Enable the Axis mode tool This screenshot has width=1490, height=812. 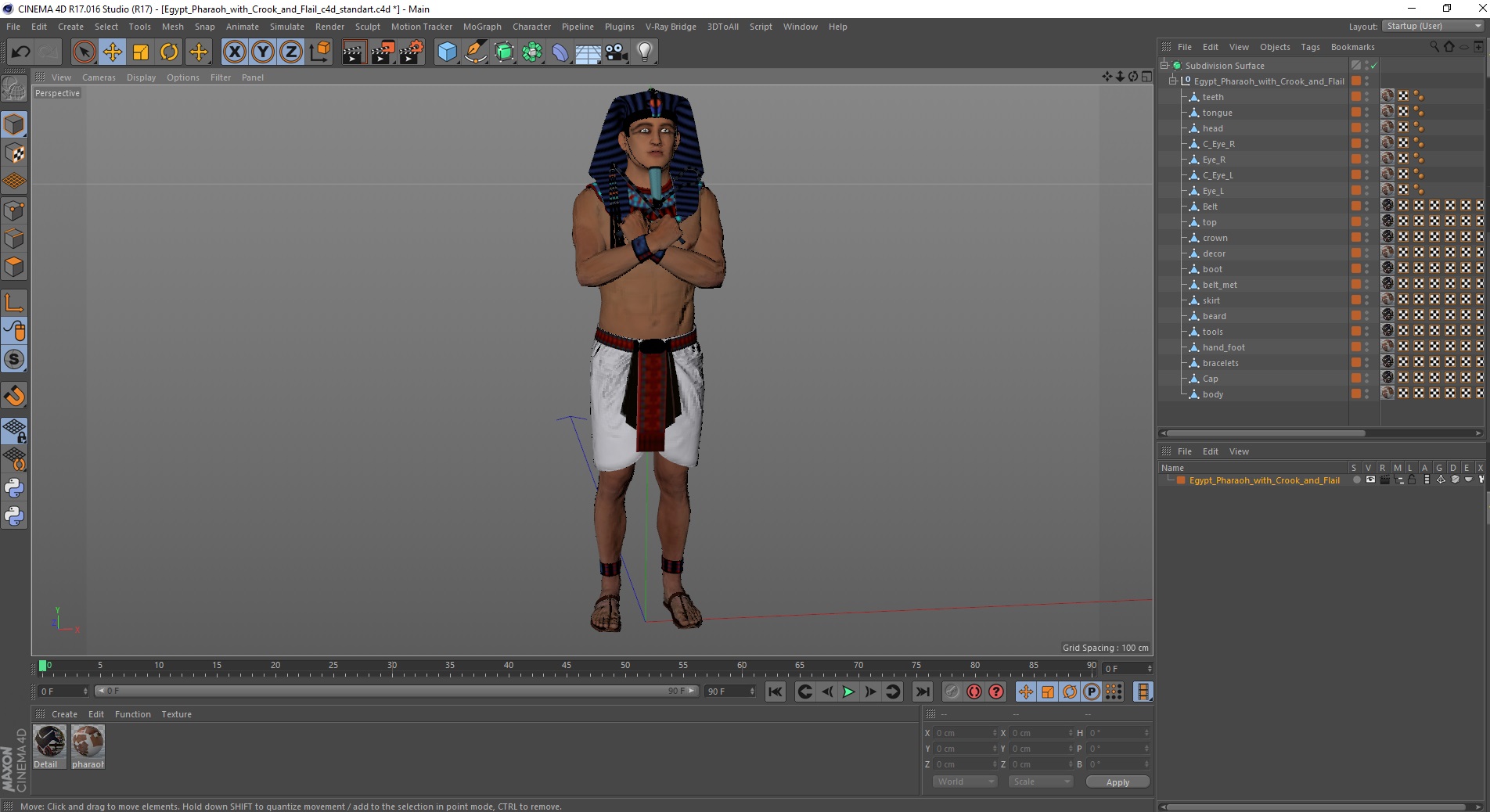pyautogui.click(x=14, y=302)
